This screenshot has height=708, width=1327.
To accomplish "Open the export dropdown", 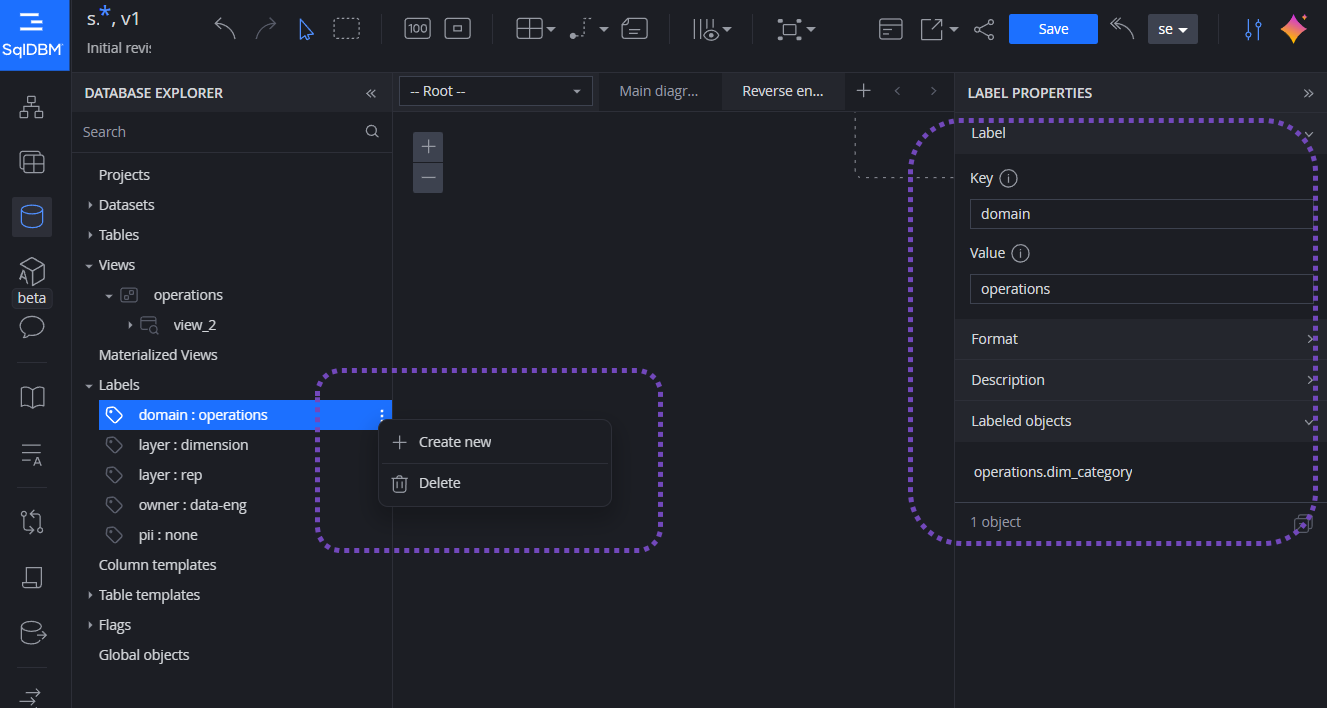I will click(x=939, y=29).
